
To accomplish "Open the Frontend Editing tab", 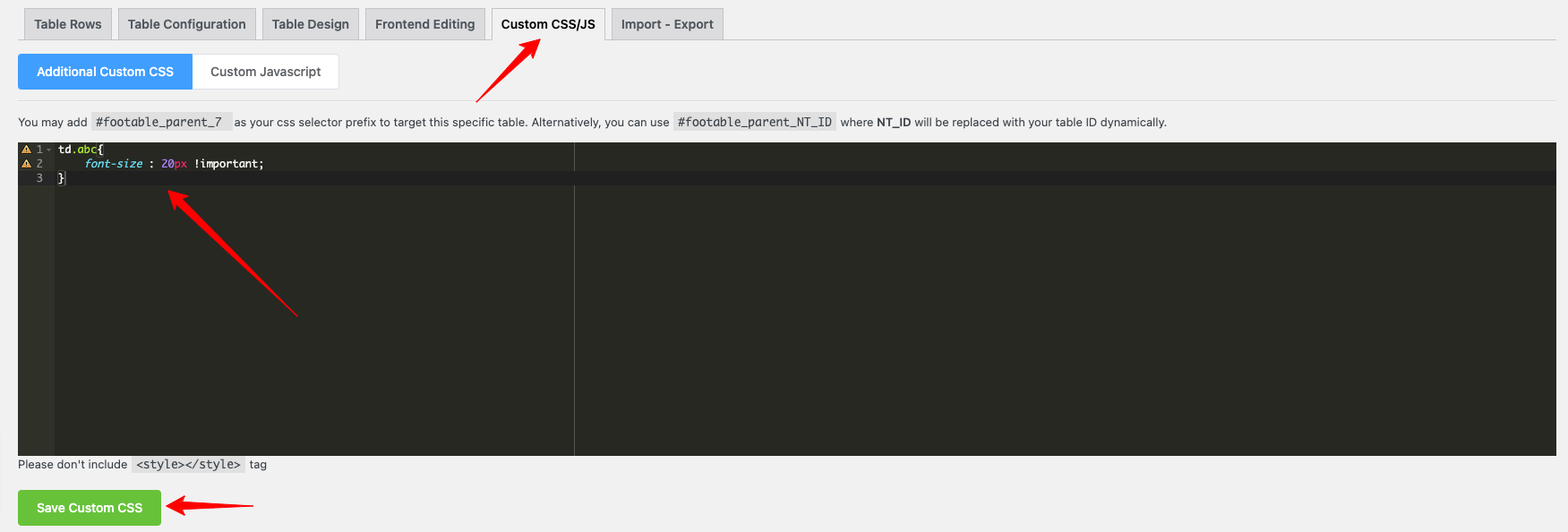I will [424, 24].
